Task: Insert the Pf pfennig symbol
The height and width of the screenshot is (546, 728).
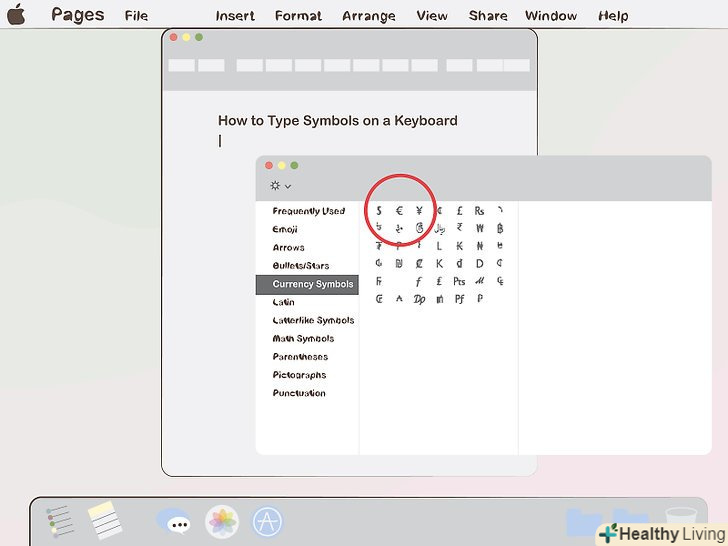Action: tap(459, 299)
